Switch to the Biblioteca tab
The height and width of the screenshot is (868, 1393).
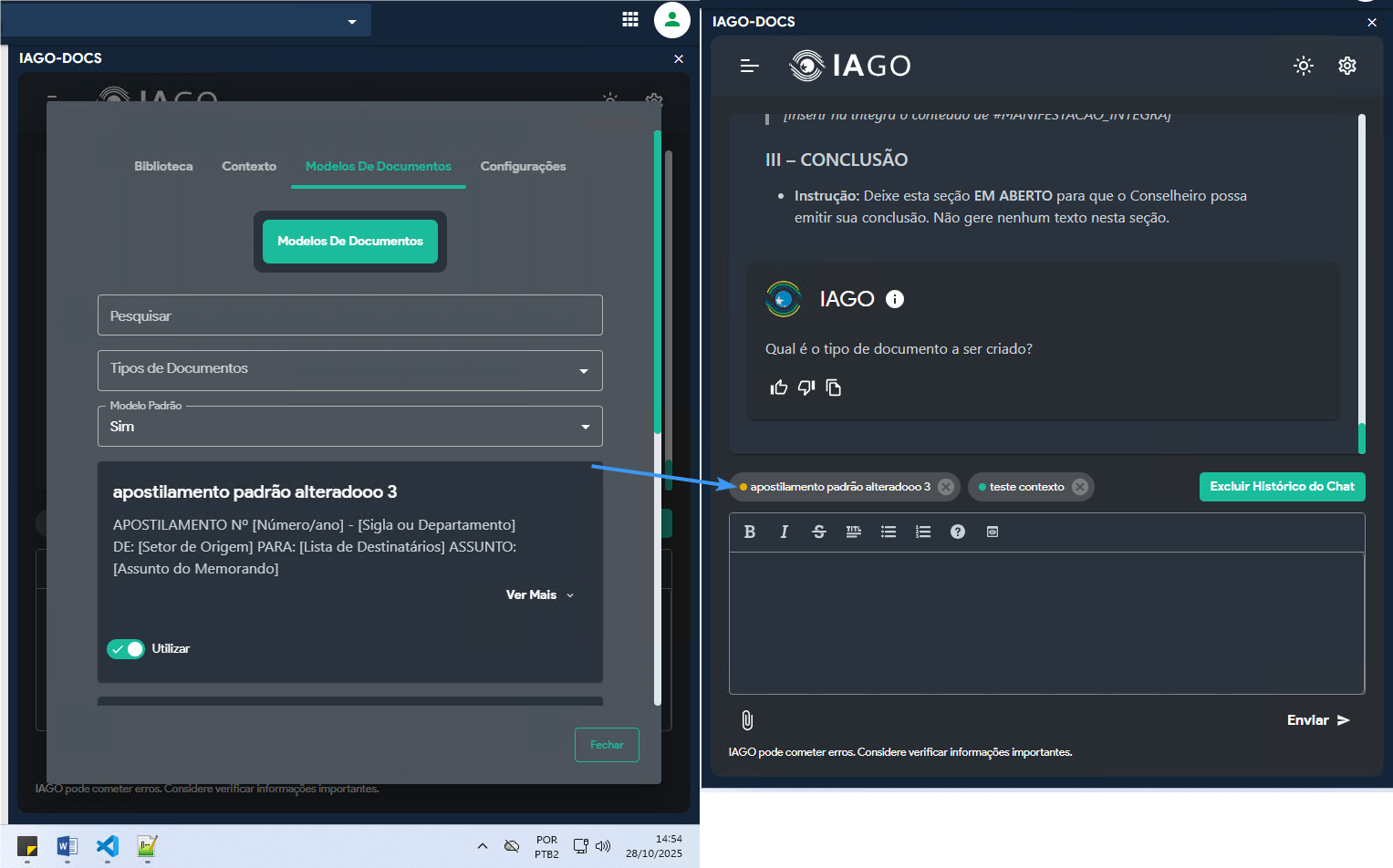pos(163,166)
